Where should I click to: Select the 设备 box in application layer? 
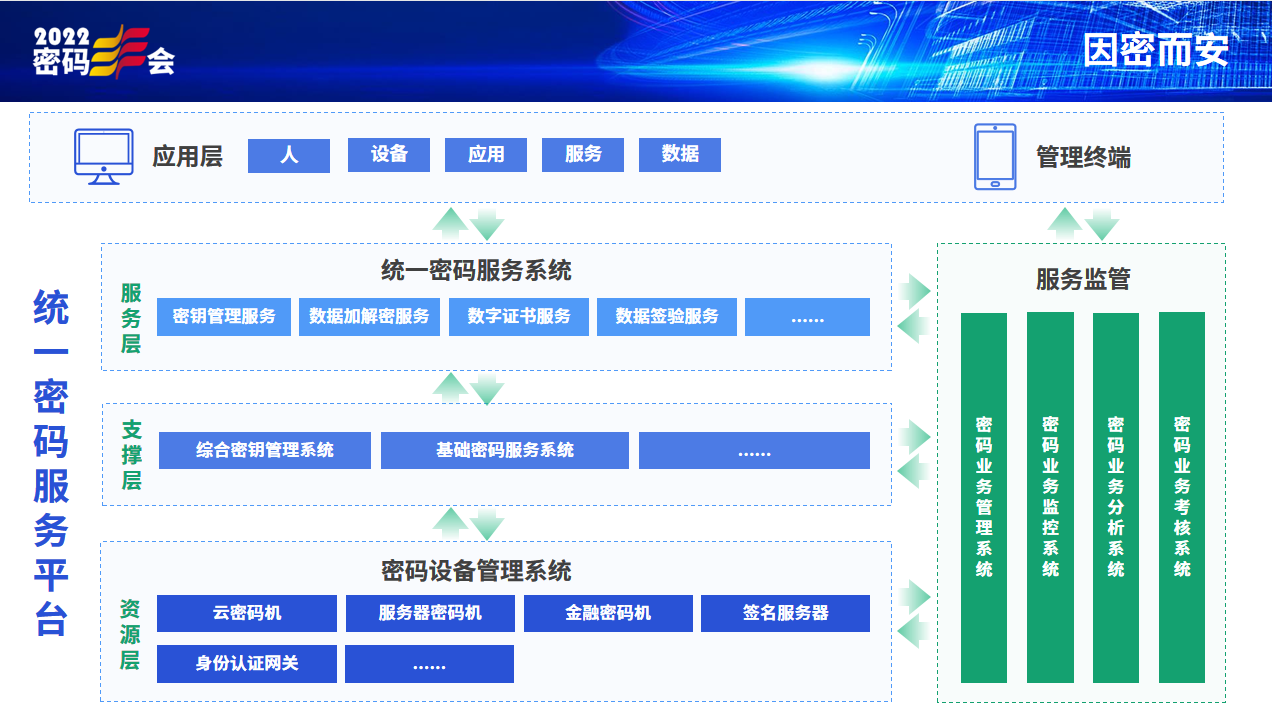coord(389,155)
